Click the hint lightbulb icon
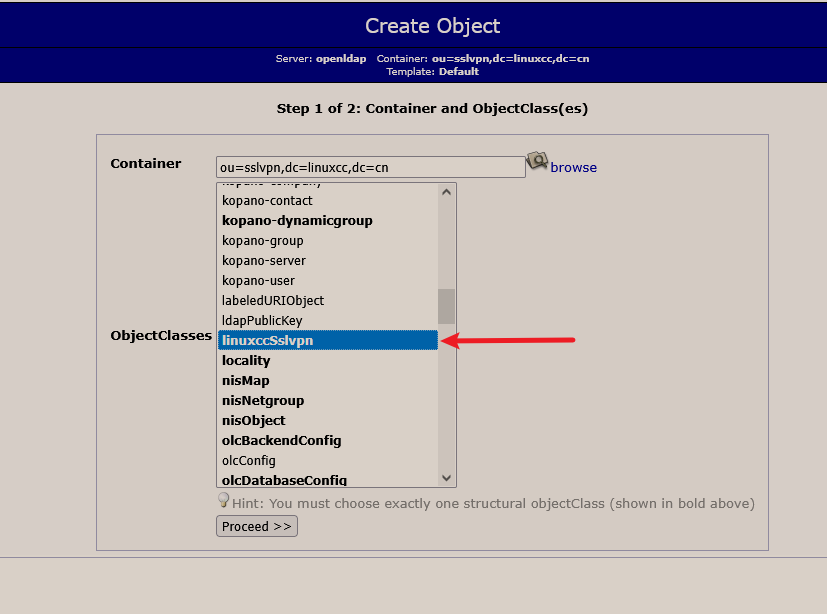Viewport: 827px width, 614px height. [x=224, y=500]
